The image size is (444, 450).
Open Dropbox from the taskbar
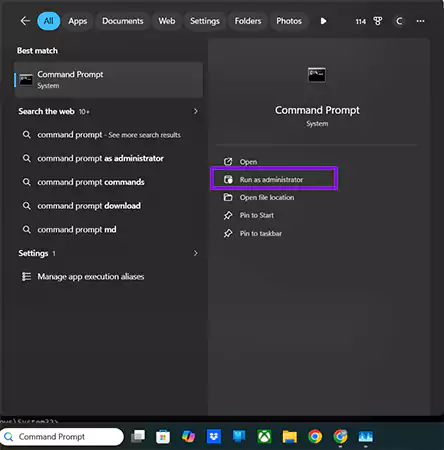click(x=214, y=436)
